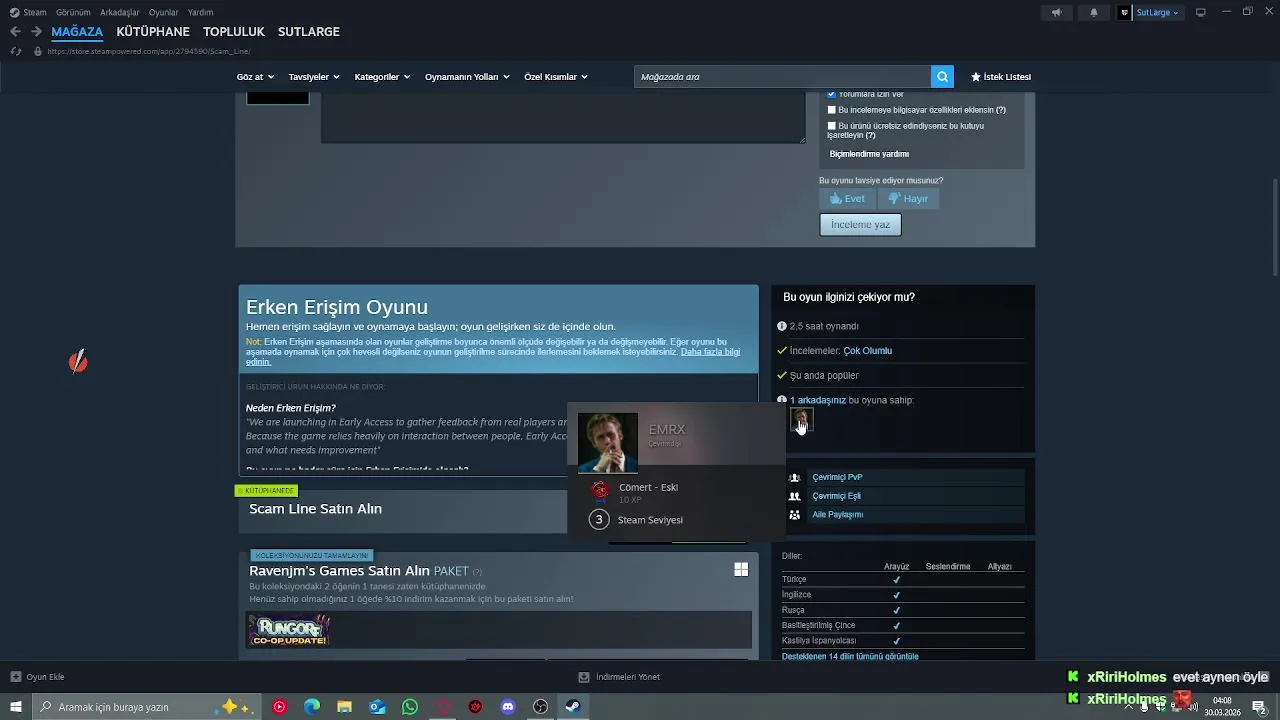
Task: Expand the Kategoriler dropdown
Action: 382,77
